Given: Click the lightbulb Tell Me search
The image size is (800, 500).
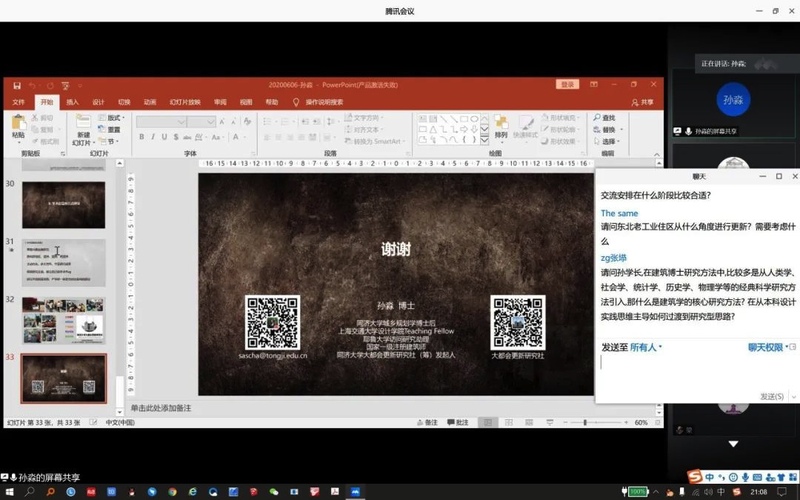Looking at the screenshot, I should (296, 102).
